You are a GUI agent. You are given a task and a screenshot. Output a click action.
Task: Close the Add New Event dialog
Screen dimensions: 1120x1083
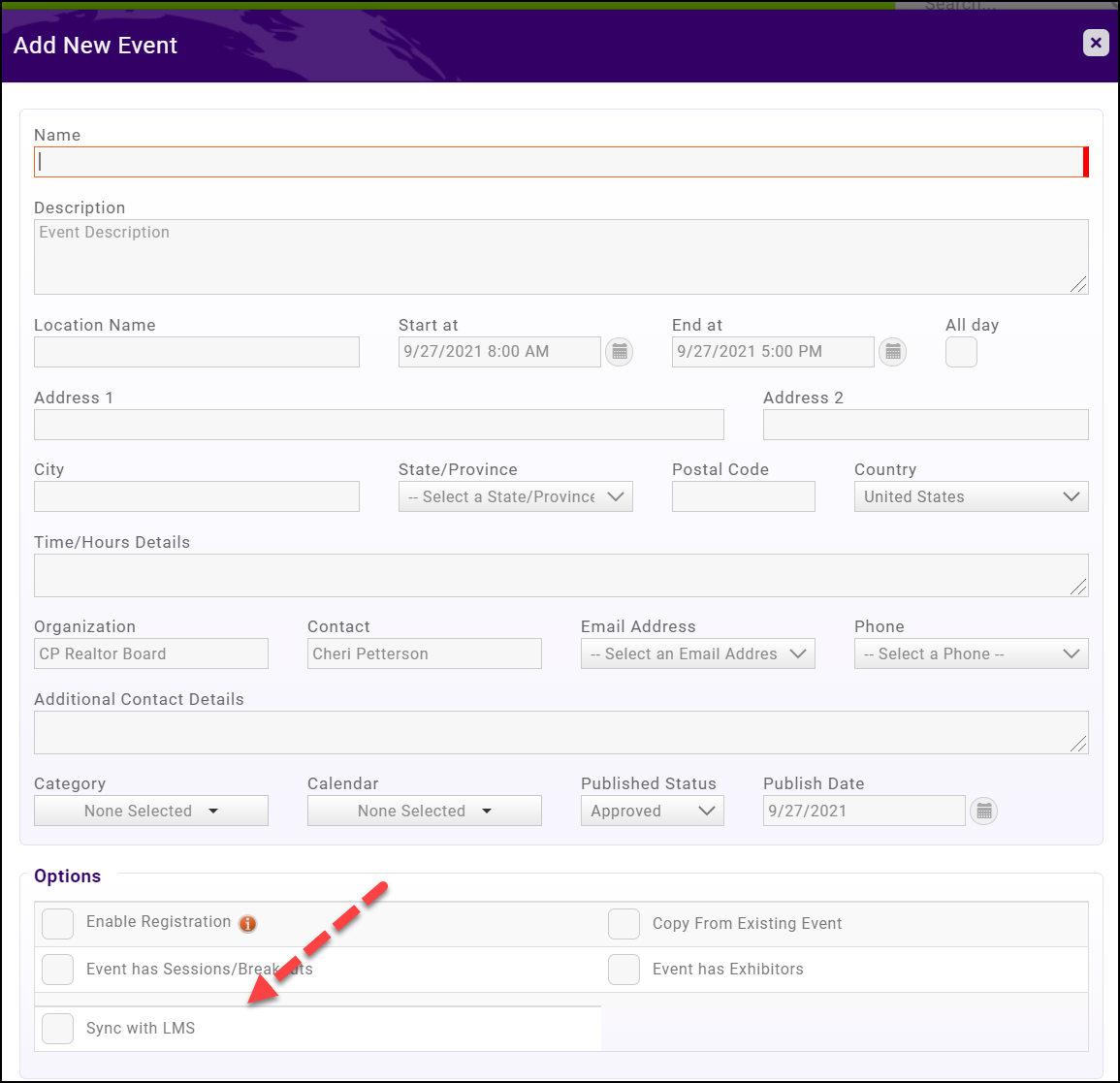[1095, 43]
